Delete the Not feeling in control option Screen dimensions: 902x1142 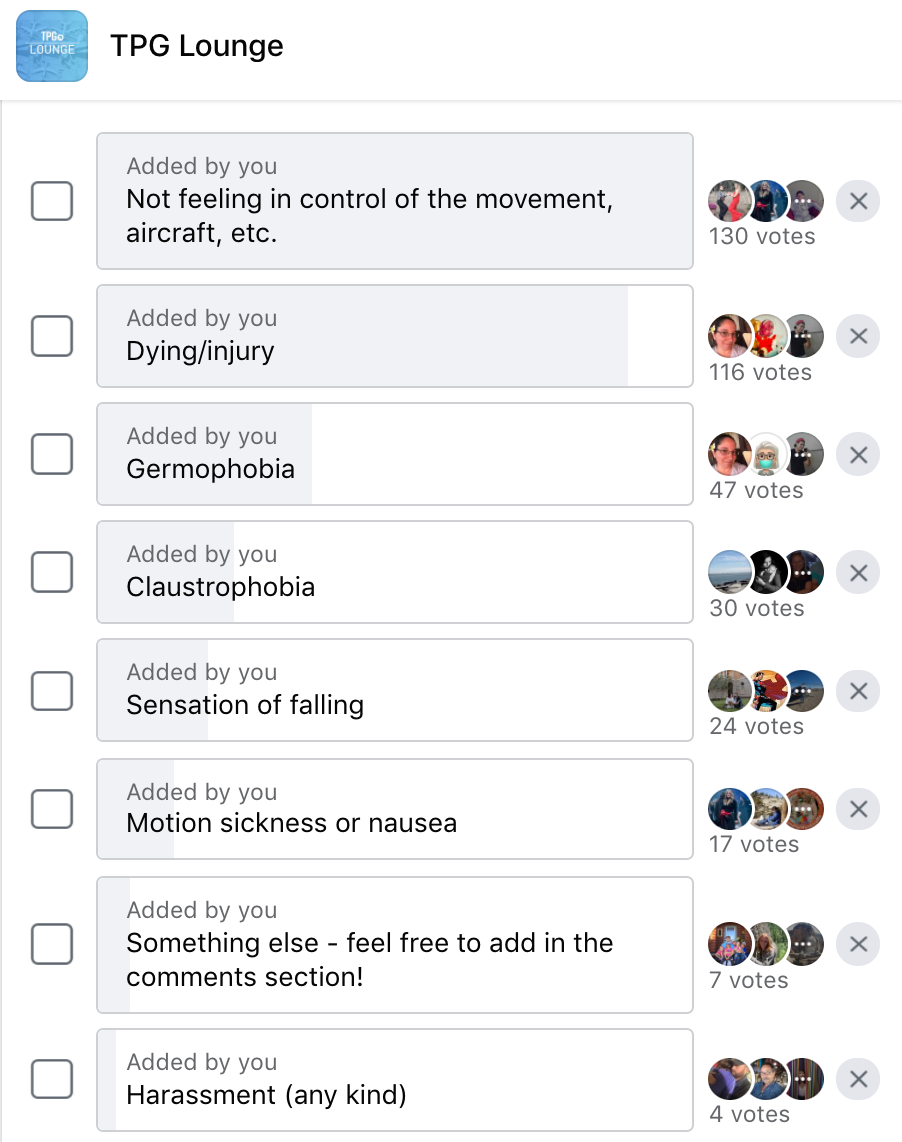(857, 201)
